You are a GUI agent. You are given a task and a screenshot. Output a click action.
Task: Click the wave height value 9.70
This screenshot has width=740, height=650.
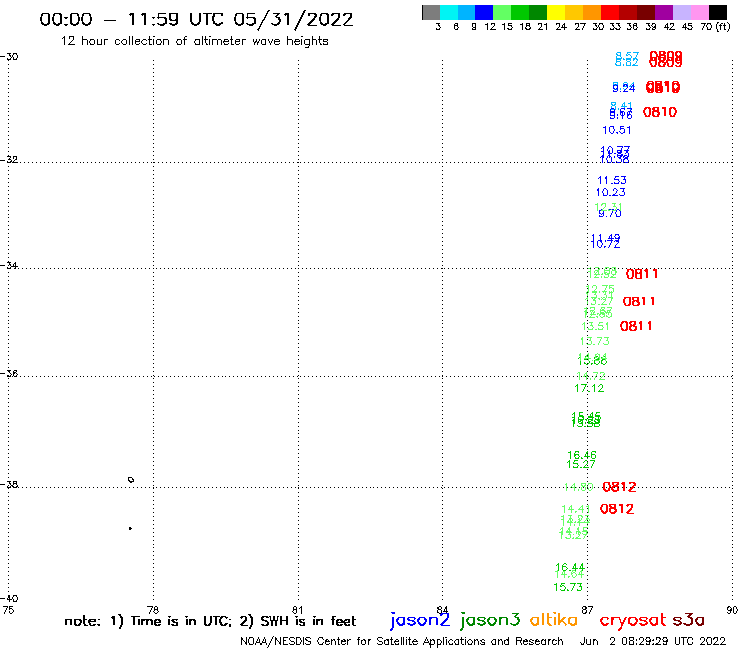click(610, 213)
